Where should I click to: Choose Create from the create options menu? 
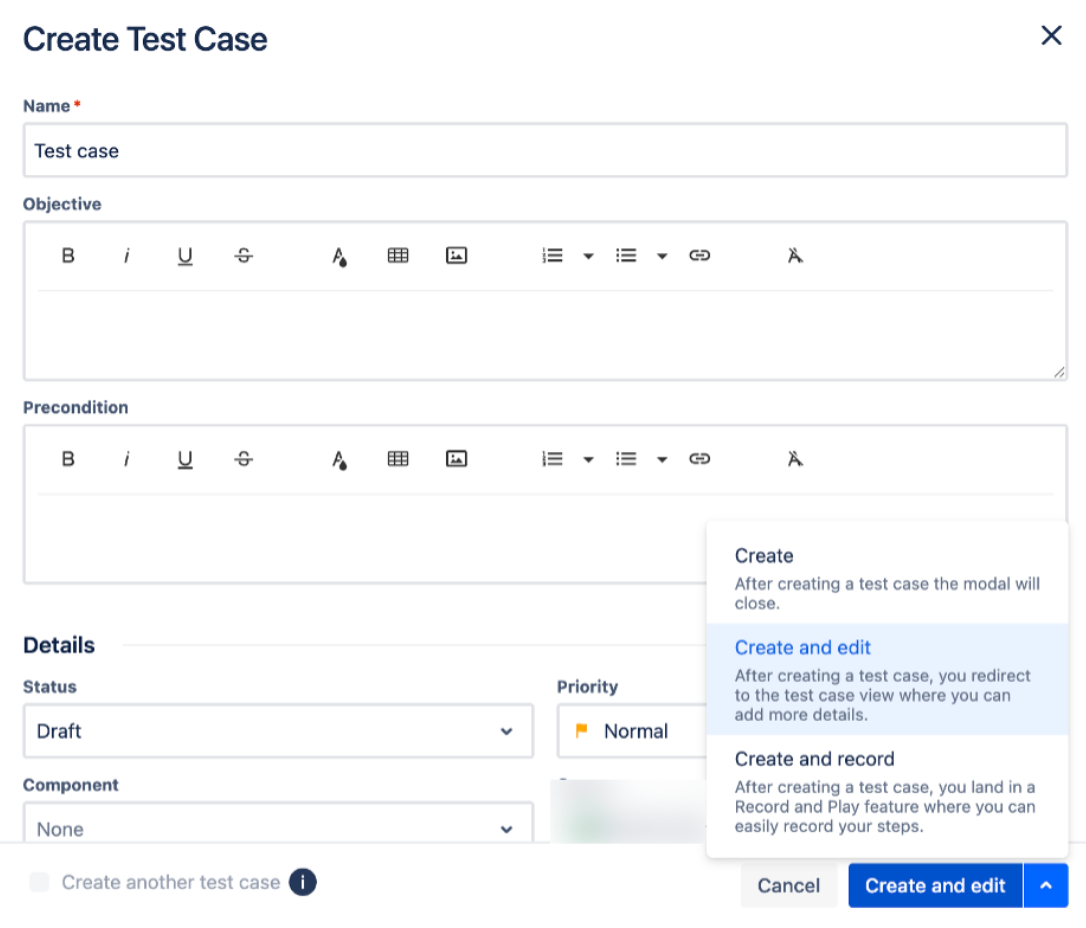[x=764, y=556]
